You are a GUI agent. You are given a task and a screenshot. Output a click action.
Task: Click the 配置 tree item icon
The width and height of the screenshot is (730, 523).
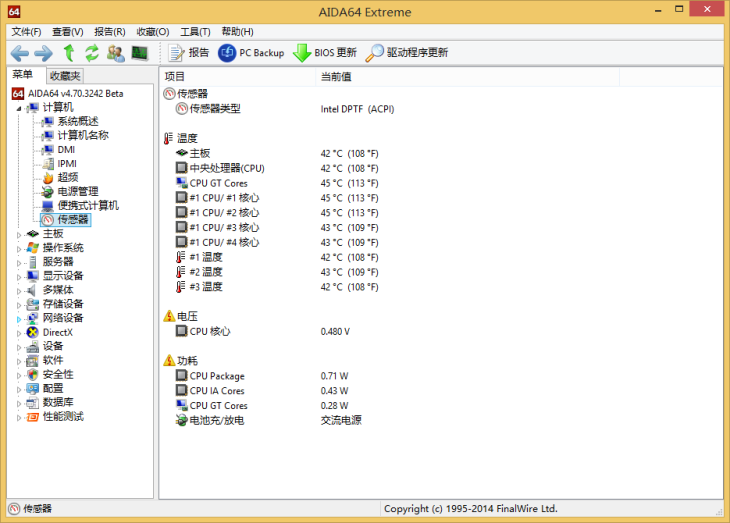33,388
